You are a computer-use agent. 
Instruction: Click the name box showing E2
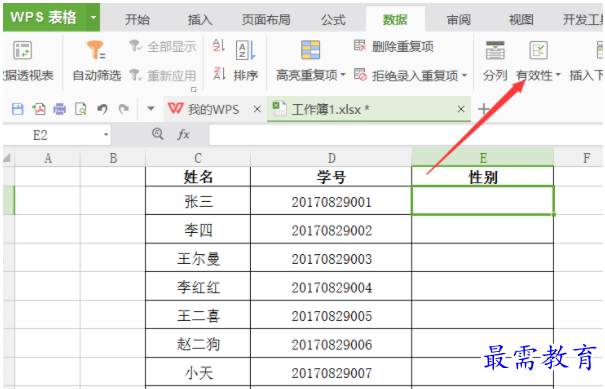pyautogui.click(x=52, y=135)
